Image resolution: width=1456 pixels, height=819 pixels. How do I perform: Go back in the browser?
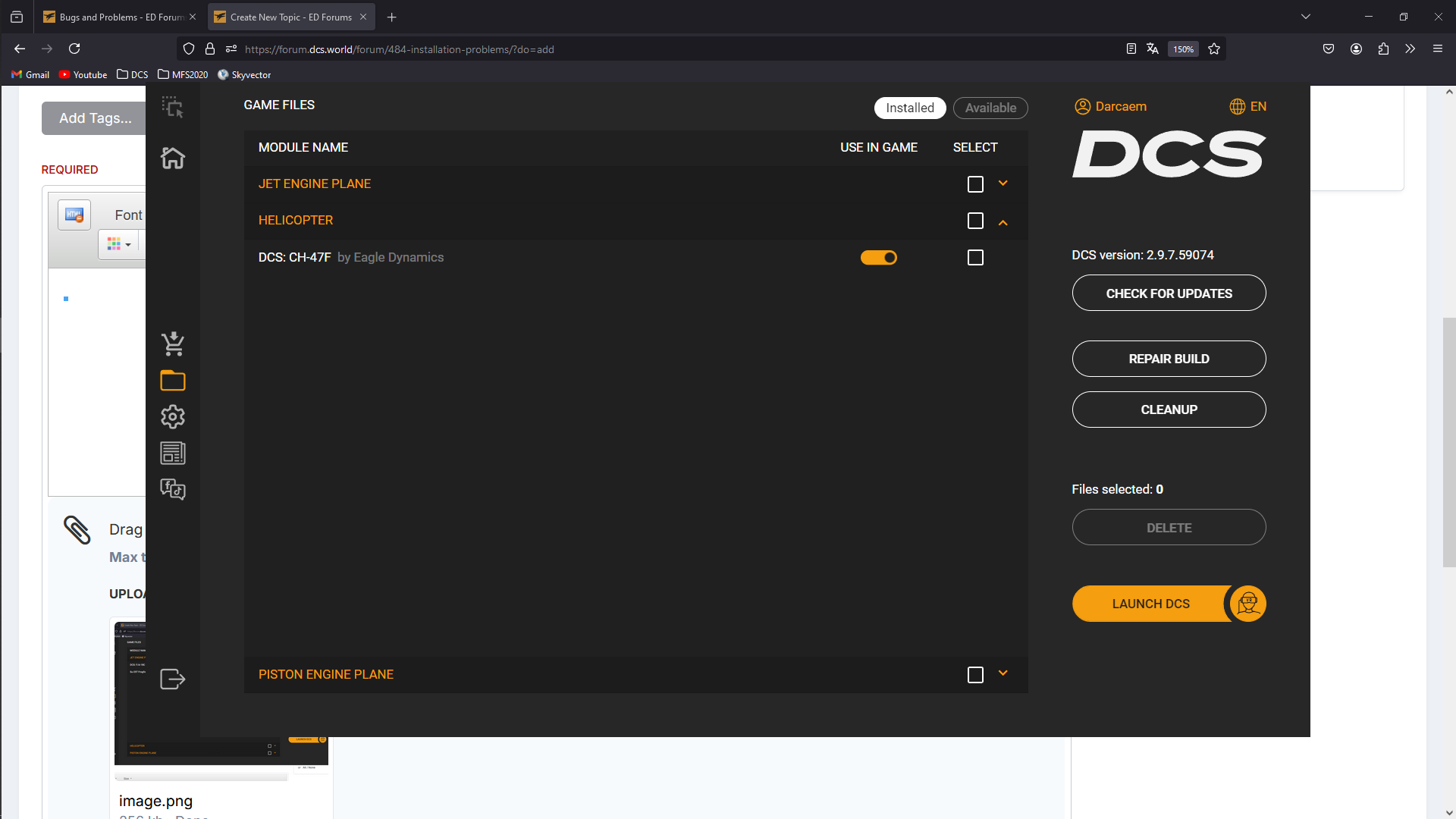[20, 49]
